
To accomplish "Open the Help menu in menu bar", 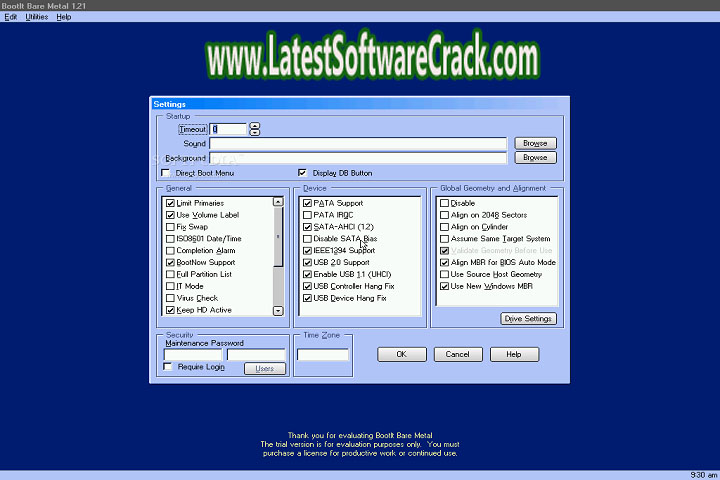I will 64,17.
